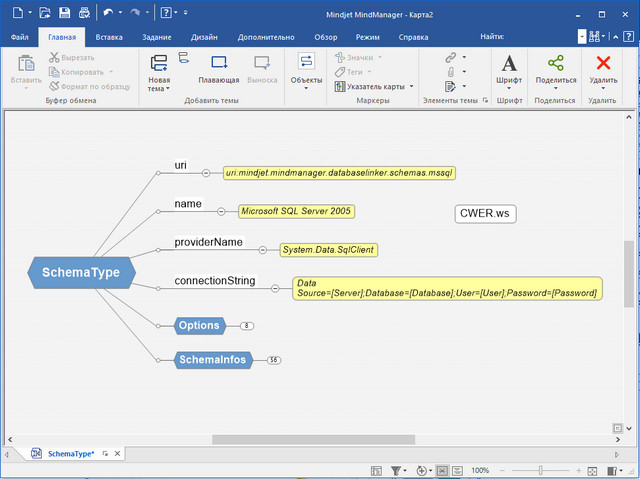Click Поделиться share icon
640x479 pixels.
(556, 63)
